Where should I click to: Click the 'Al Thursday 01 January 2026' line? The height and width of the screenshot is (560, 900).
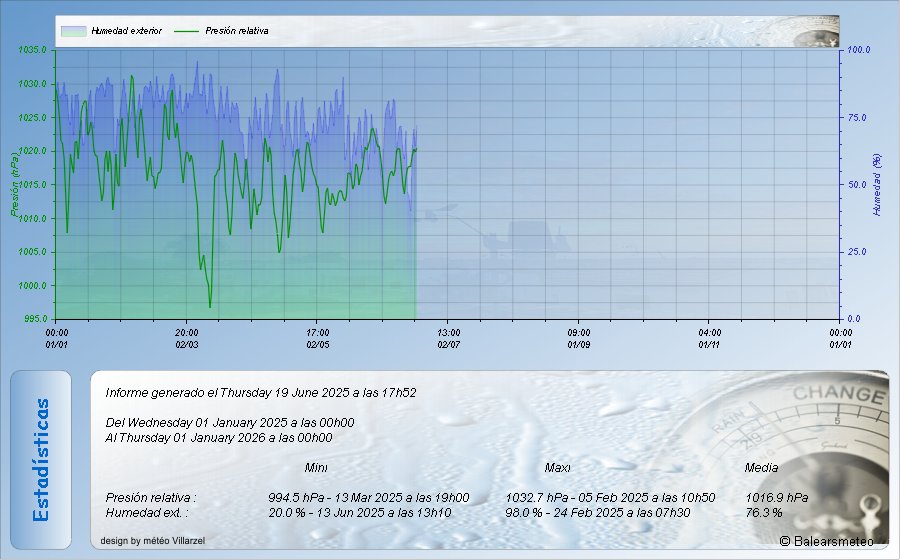(219, 438)
